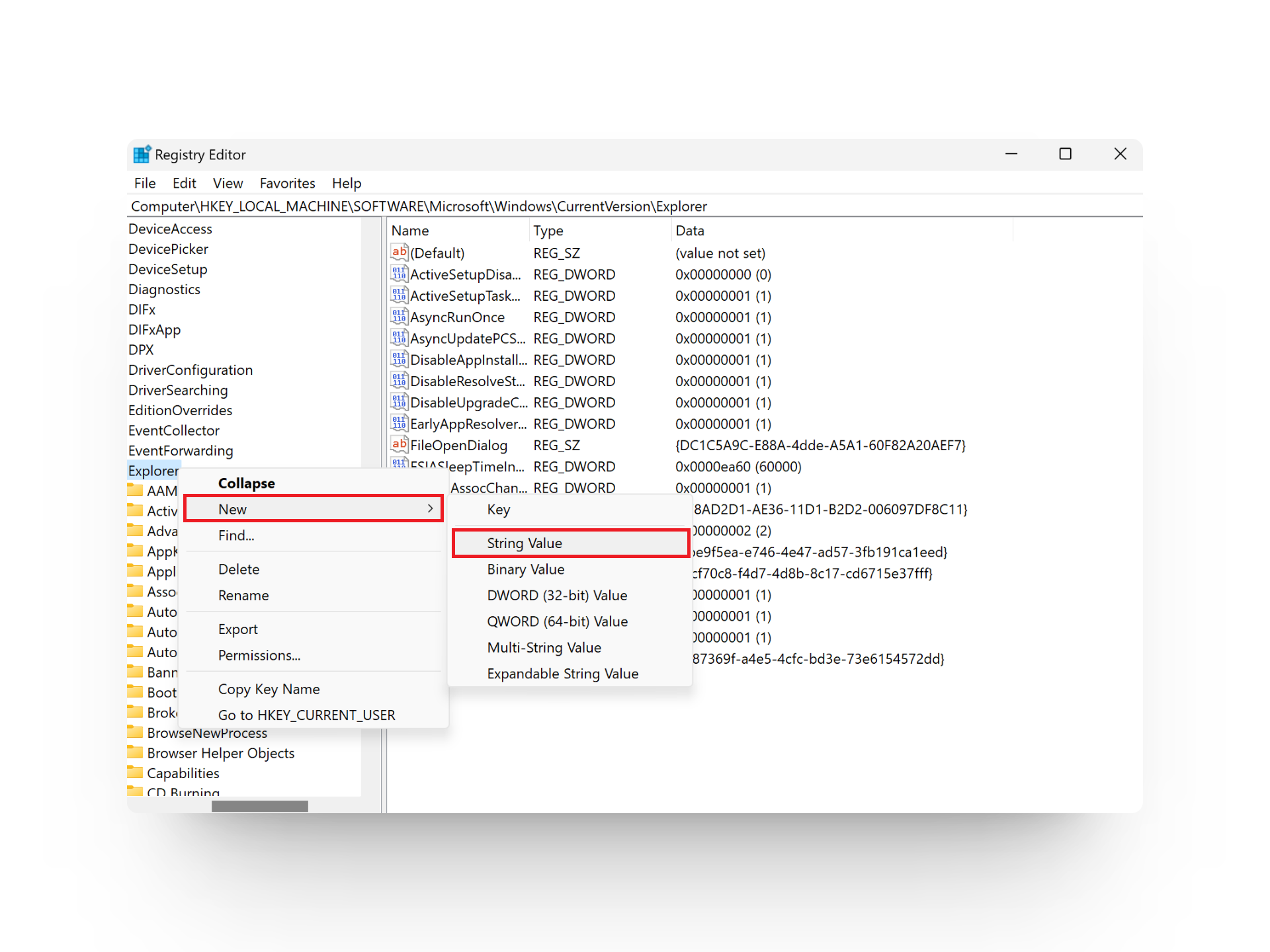Open the Favorites menu
Image resolution: width=1270 pixels, height=952 pixels.
(287, 183)
